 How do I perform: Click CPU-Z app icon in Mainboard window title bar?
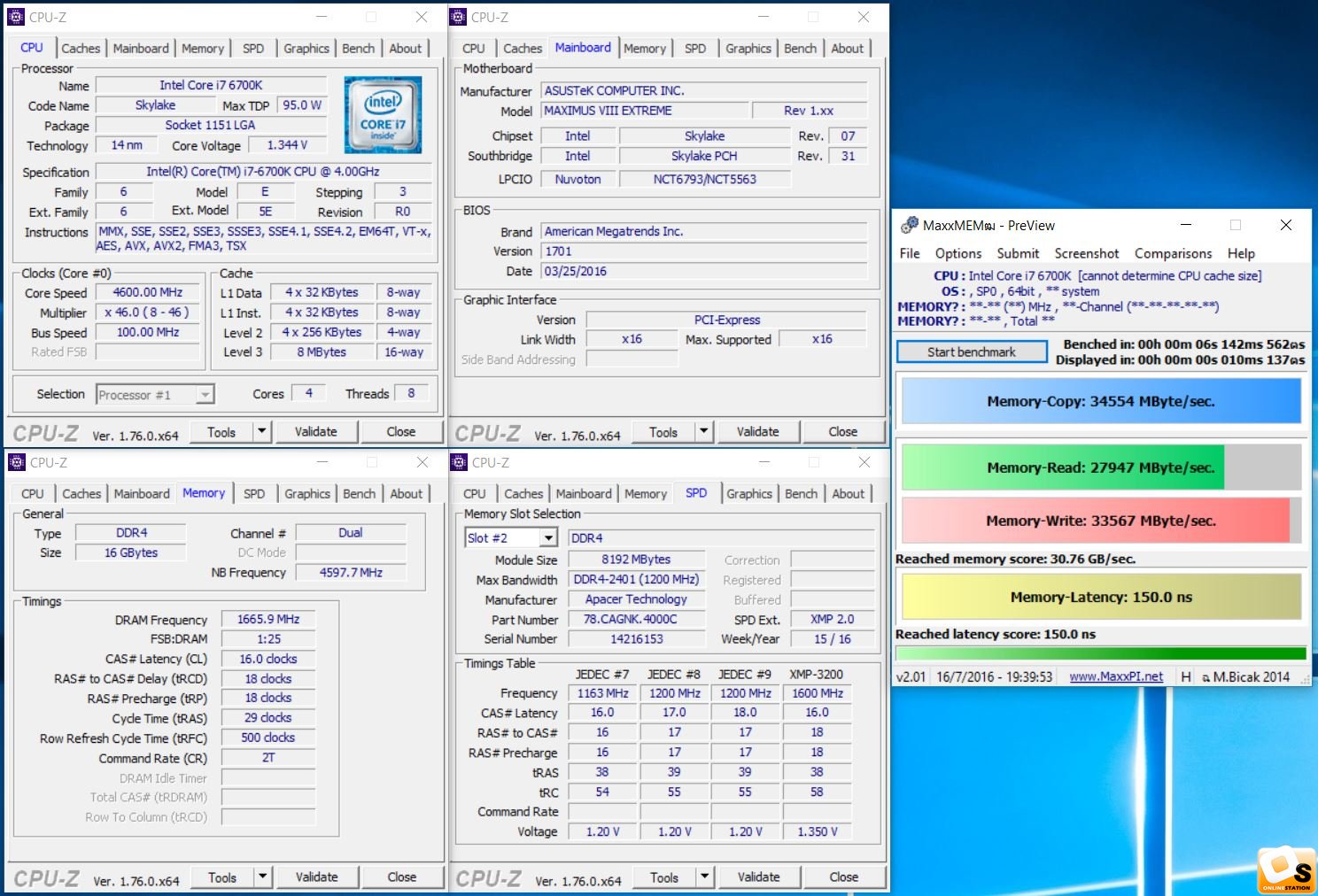pos(458,17)
